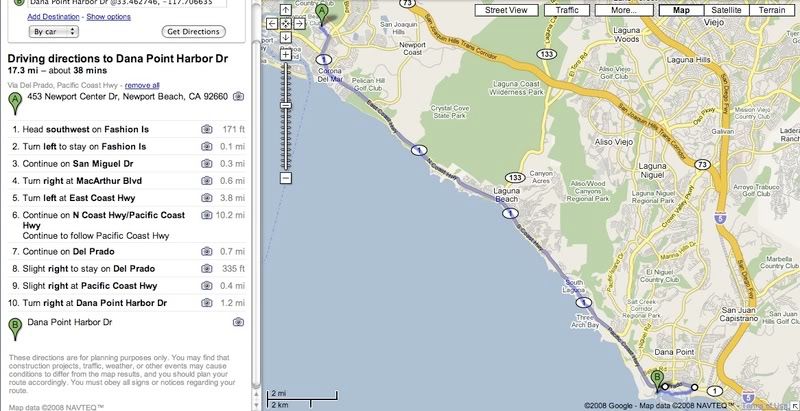Screen dimensions: 800x411
Task: Click the Get Directions button
Action: [x=193, y=32]
